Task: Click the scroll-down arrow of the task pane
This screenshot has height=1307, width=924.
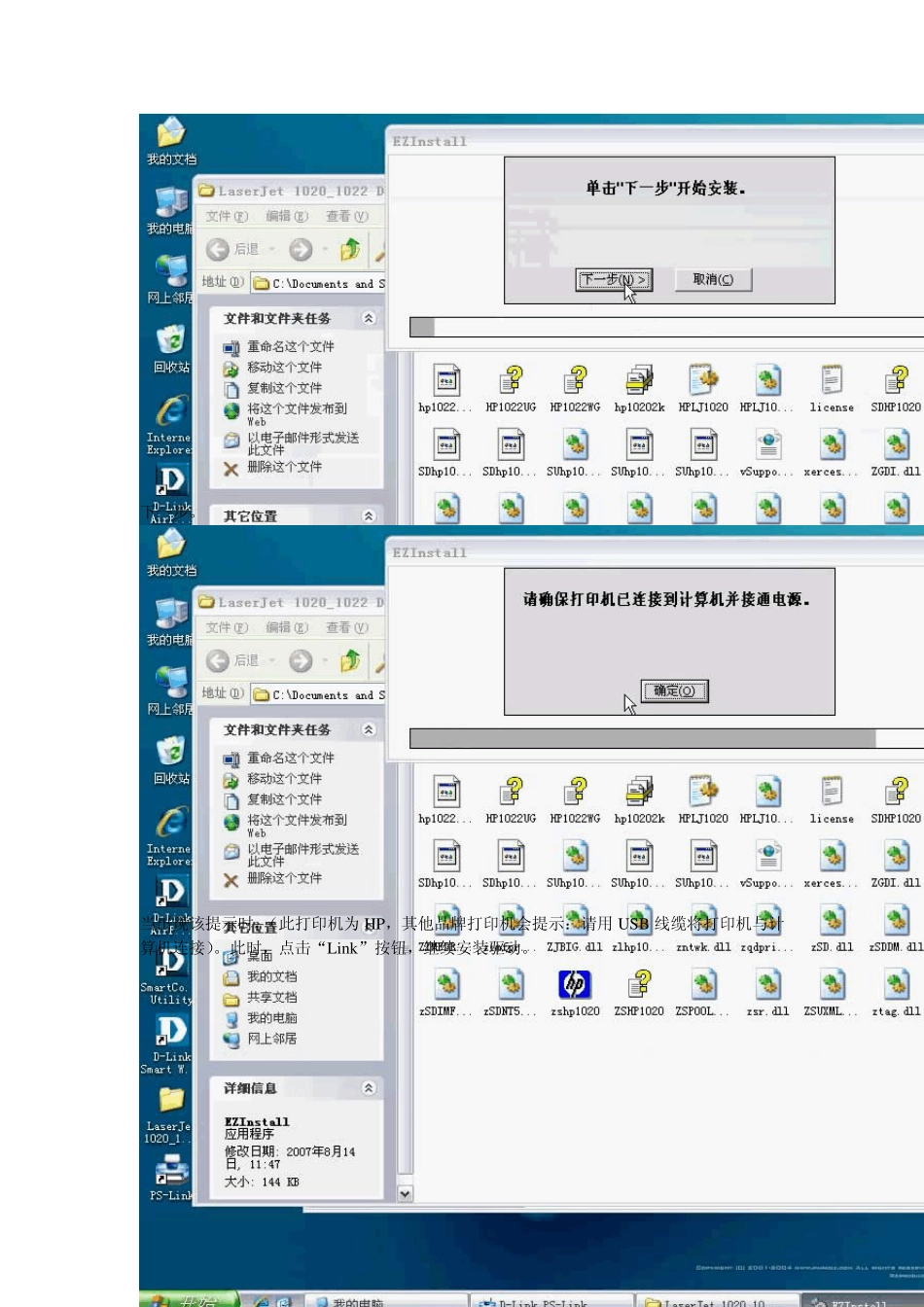Action: click(x=405, y=1194)
